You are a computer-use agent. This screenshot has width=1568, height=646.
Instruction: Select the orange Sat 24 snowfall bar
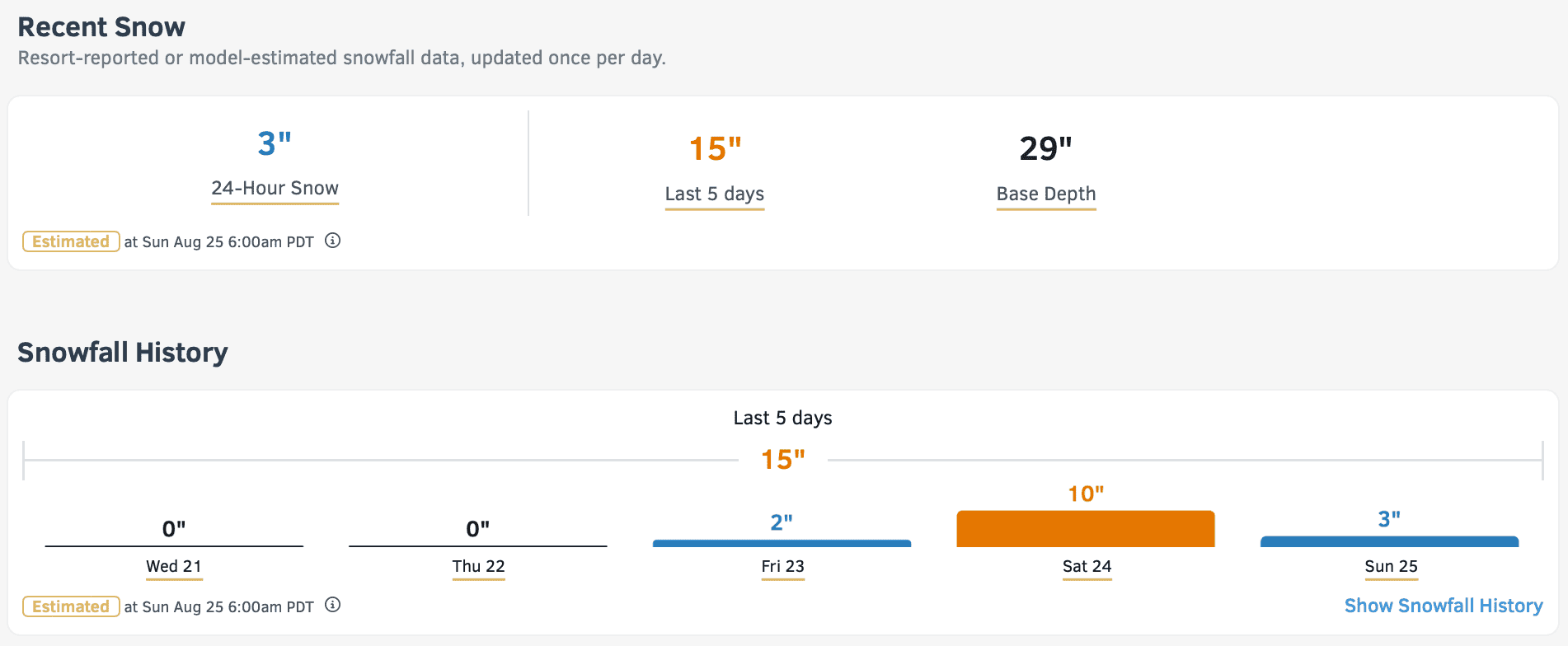coord(1086,529)
